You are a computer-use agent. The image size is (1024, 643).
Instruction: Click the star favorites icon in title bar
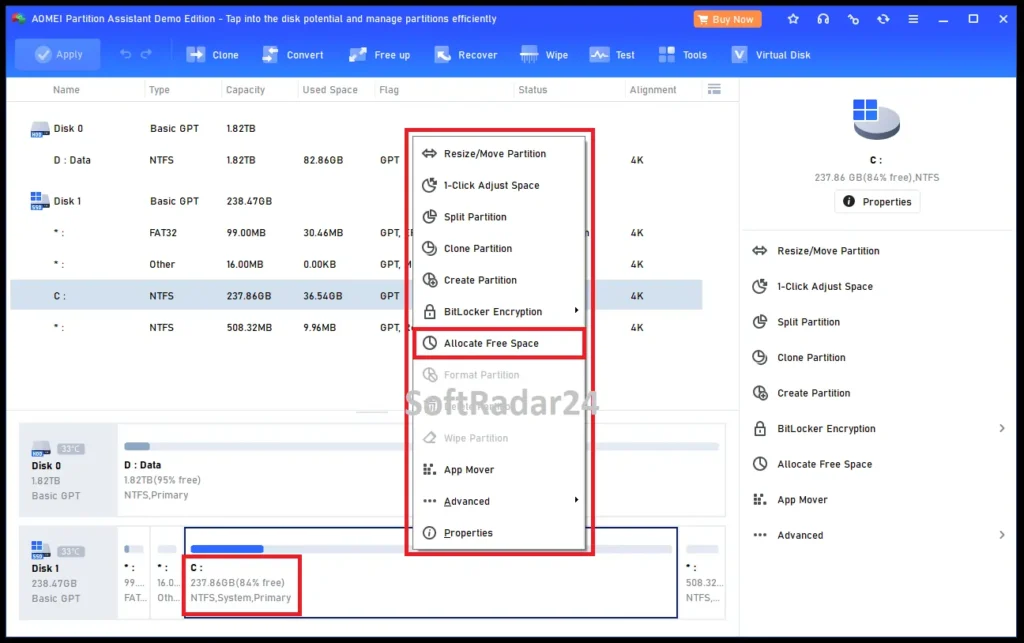[793, 19]
